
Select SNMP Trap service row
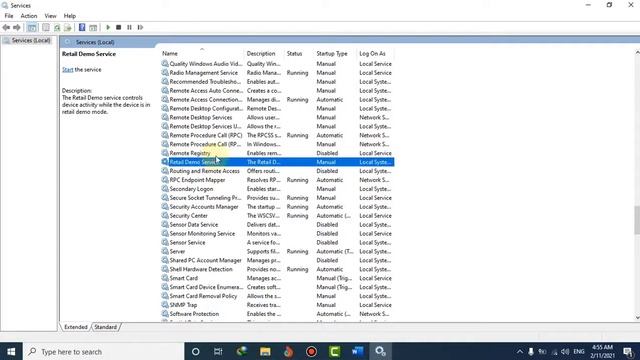[x=278, y=305]
